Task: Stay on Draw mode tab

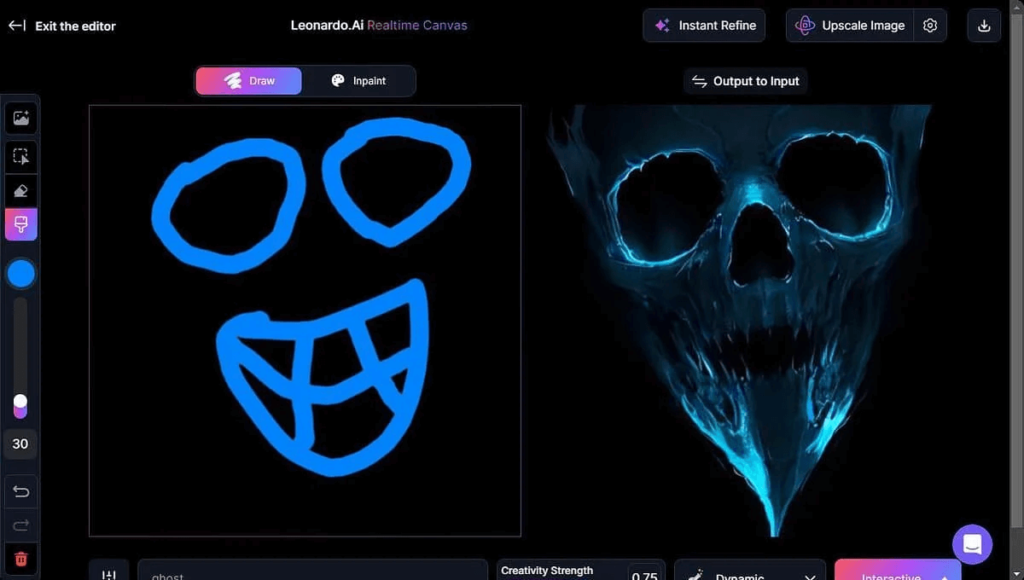Action: pyautogui.click(x=248, y=81)
